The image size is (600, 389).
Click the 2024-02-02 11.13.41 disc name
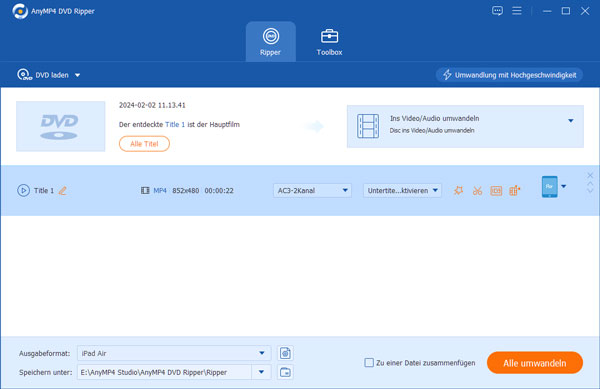152,105
